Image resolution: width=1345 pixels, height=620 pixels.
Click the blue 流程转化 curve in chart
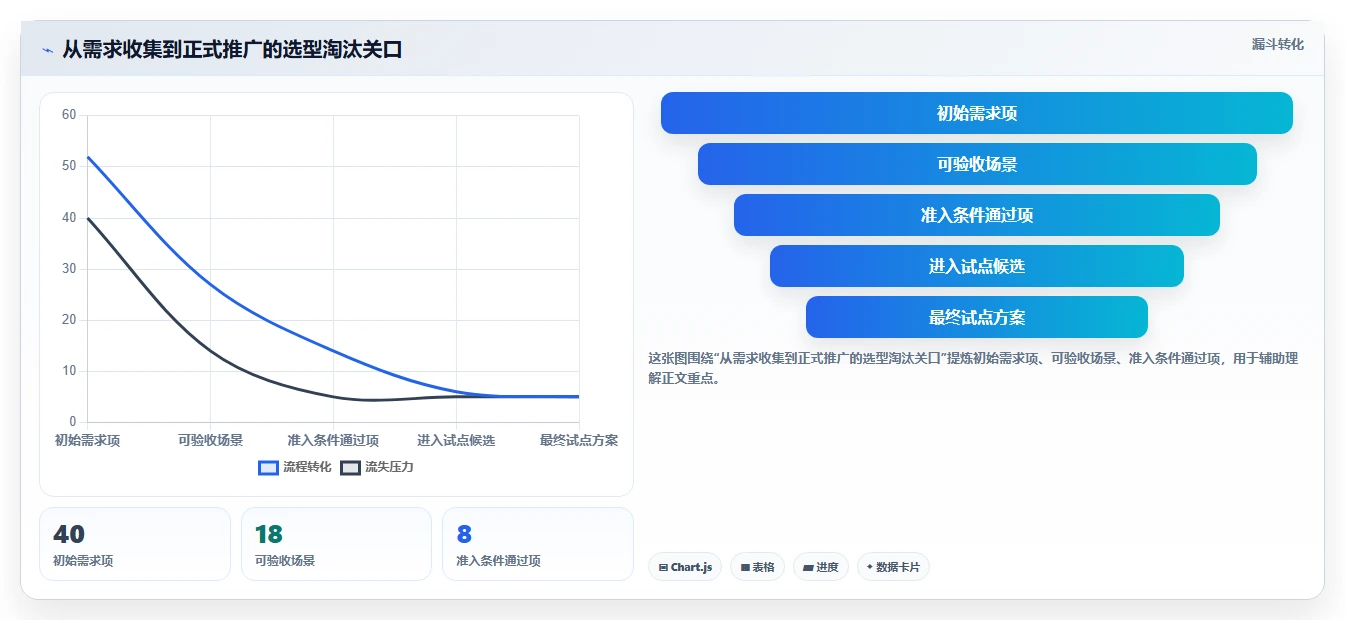210,284
